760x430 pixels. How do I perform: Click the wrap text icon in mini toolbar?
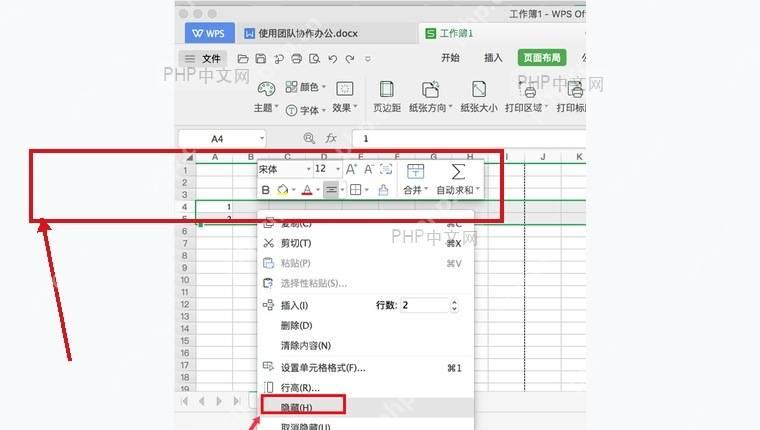point(386,169)
